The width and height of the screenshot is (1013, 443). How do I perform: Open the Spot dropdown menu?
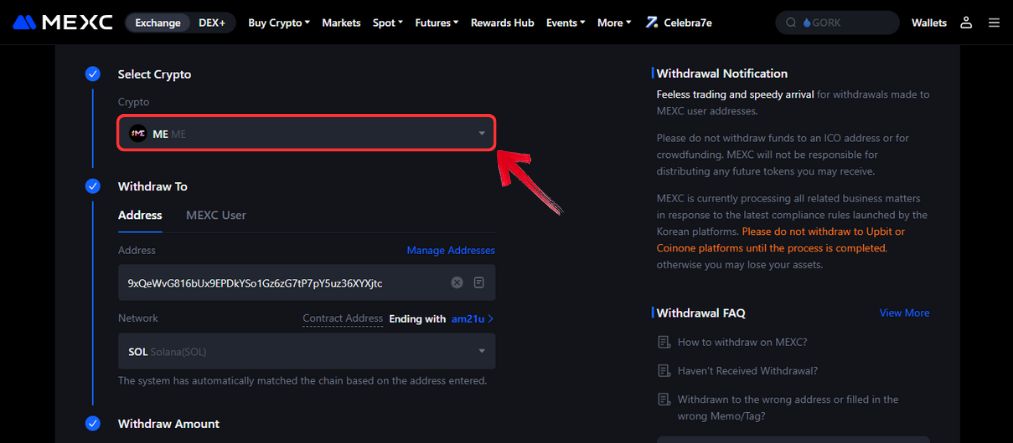coord(388,23)
